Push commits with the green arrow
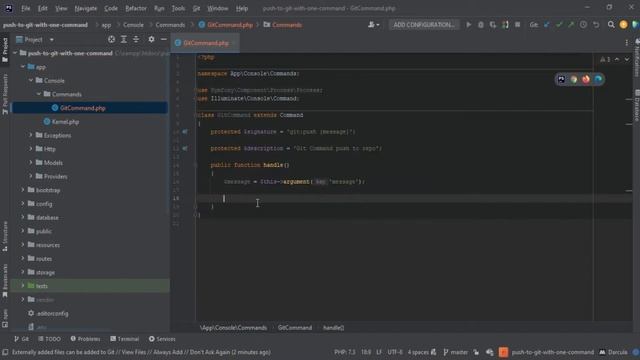 571,25
